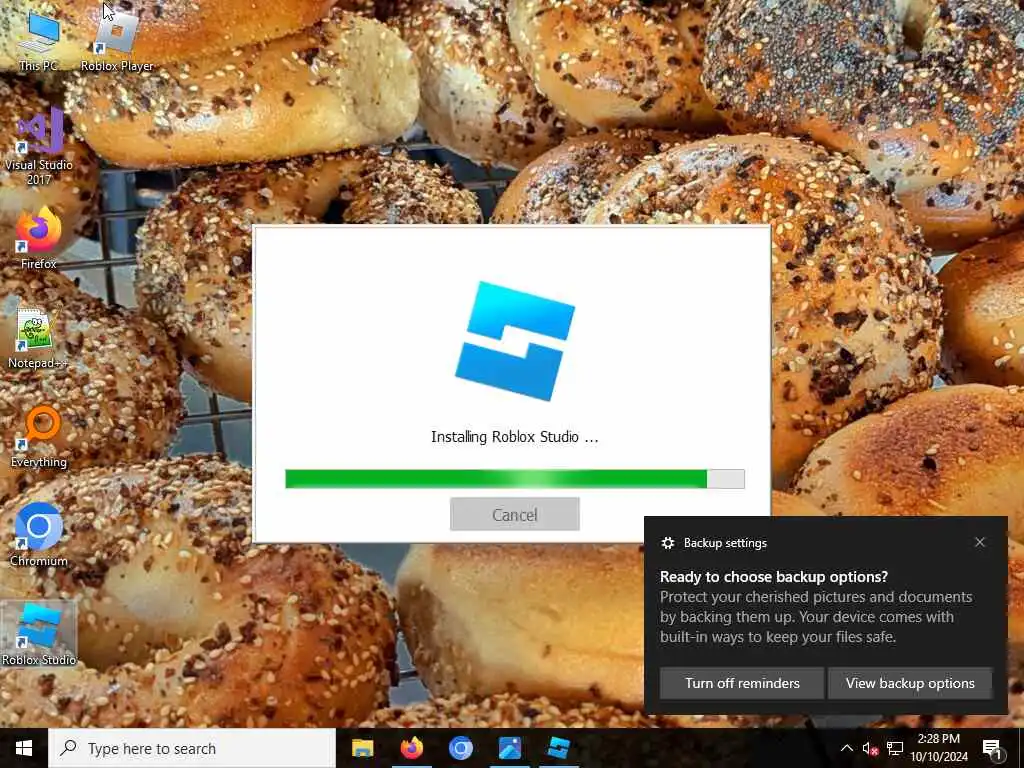This screenshot has width=1024, height=768.
Task: Click the Roblox Studio logo in installer
Action: (x=515, y=341)
